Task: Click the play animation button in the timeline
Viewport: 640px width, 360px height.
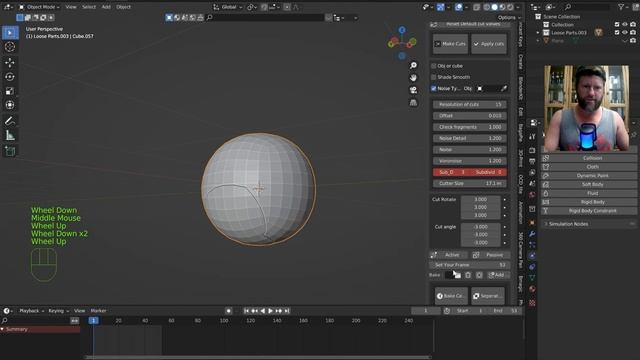Action: tap(270, 311)
